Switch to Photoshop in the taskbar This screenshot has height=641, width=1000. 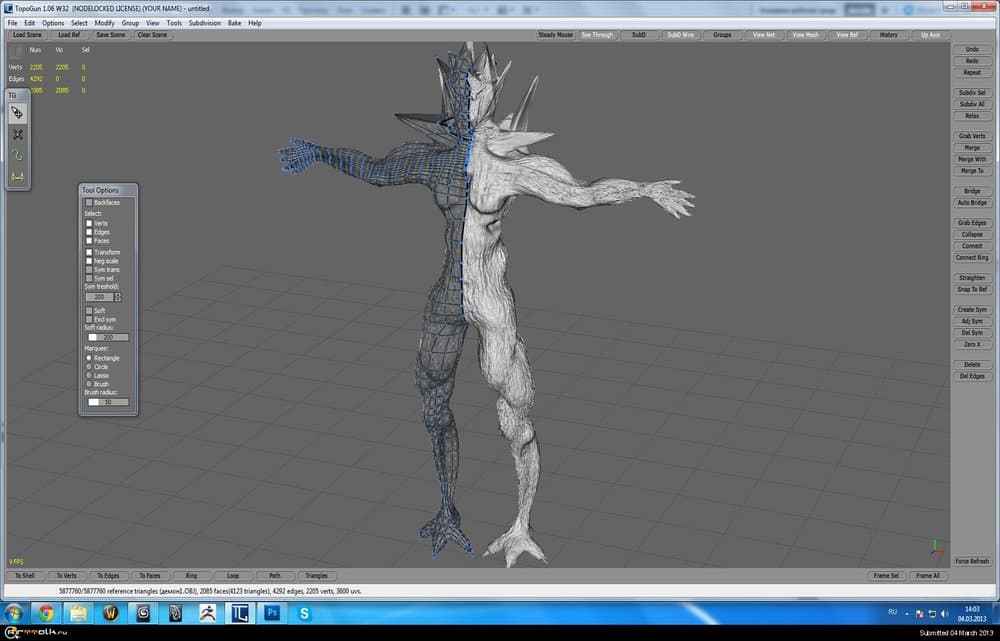pyautogui.click(x=271, y=612)
